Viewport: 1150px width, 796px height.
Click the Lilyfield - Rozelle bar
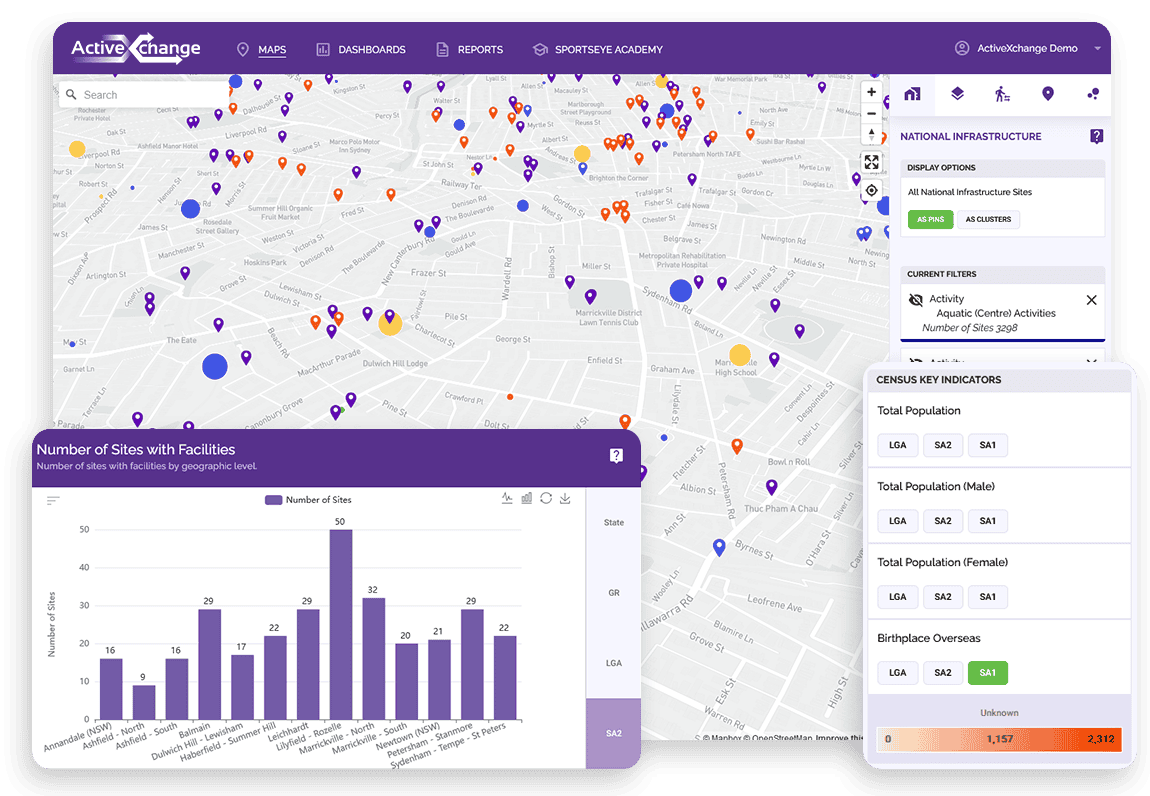click(x=340, y=624)
